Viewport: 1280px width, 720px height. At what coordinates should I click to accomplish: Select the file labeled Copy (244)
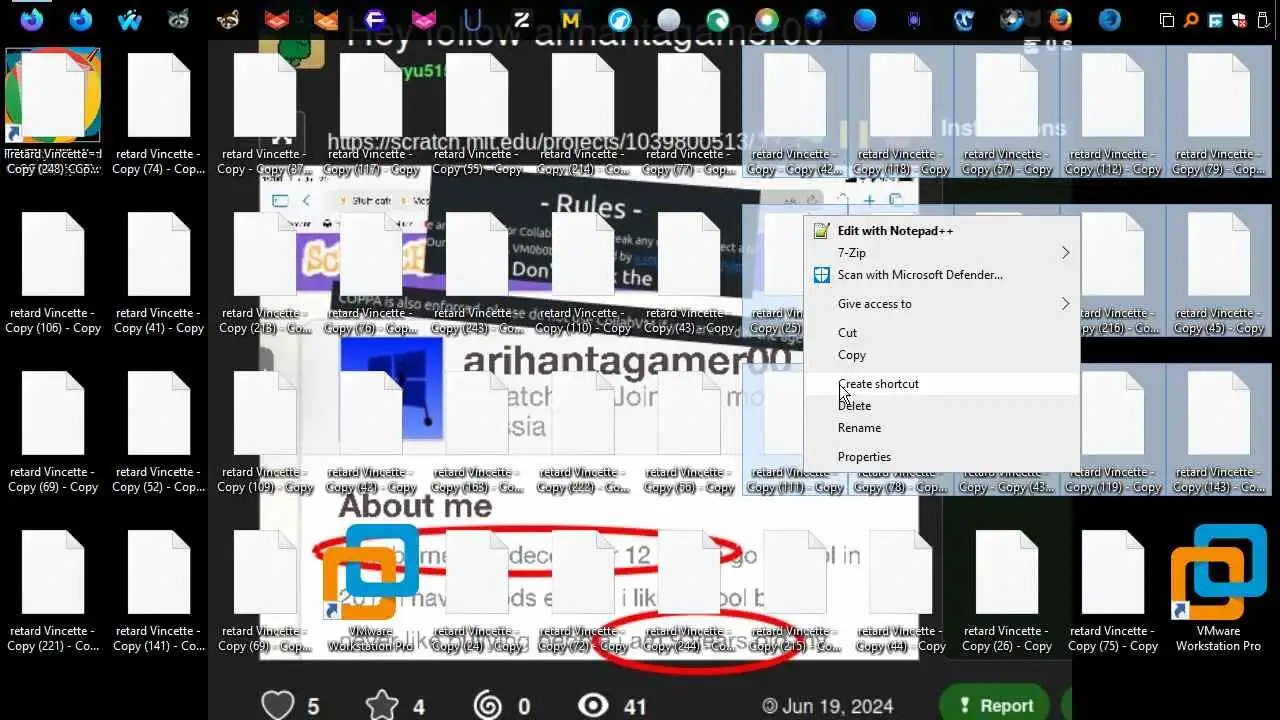click(689, 590)
